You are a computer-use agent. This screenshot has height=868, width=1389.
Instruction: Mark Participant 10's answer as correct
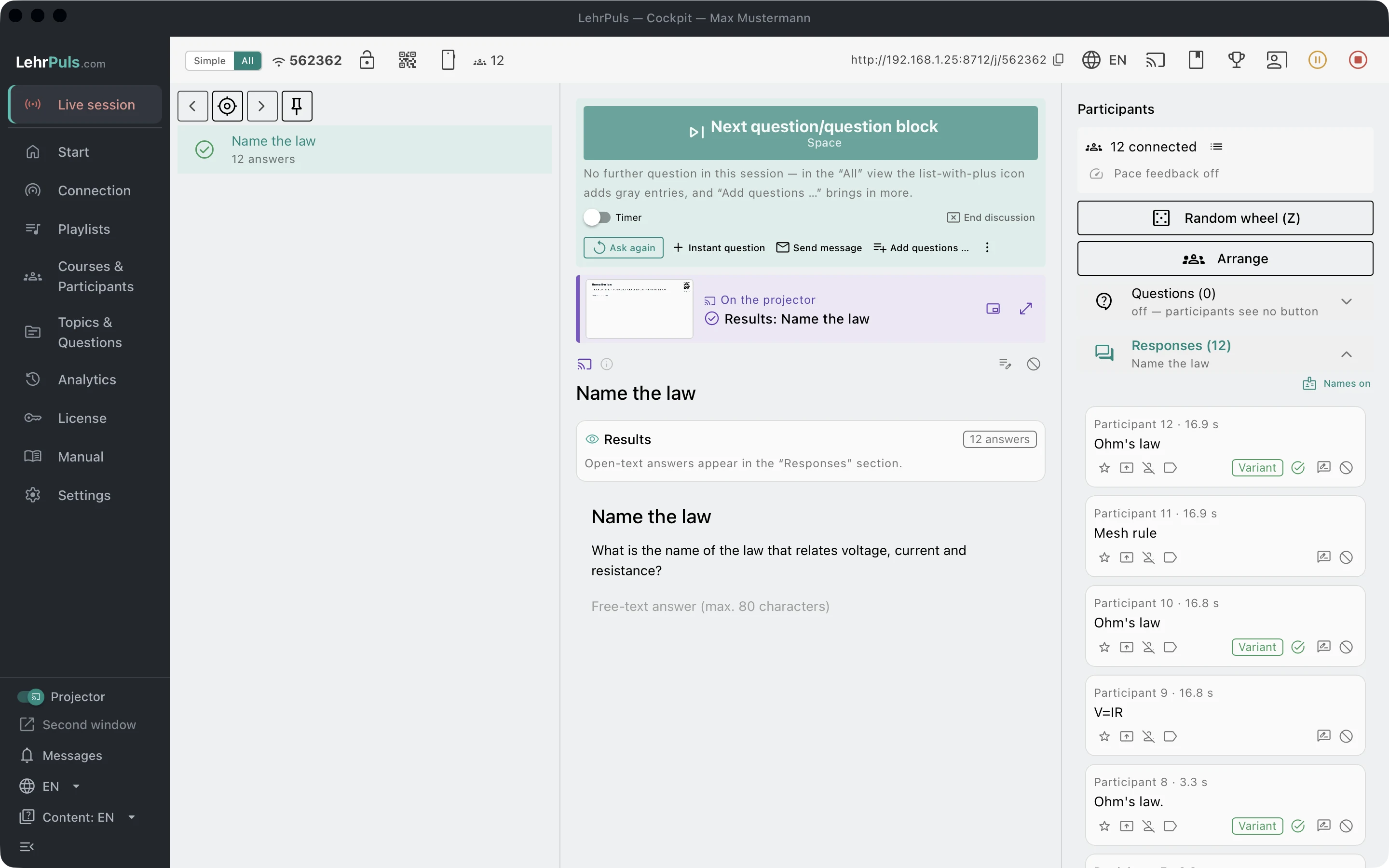1298,647
